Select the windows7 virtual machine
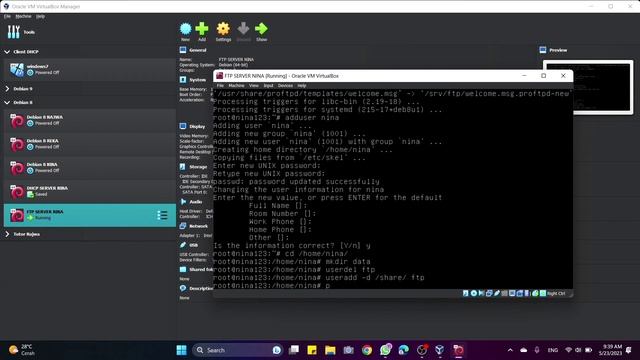 90,69
